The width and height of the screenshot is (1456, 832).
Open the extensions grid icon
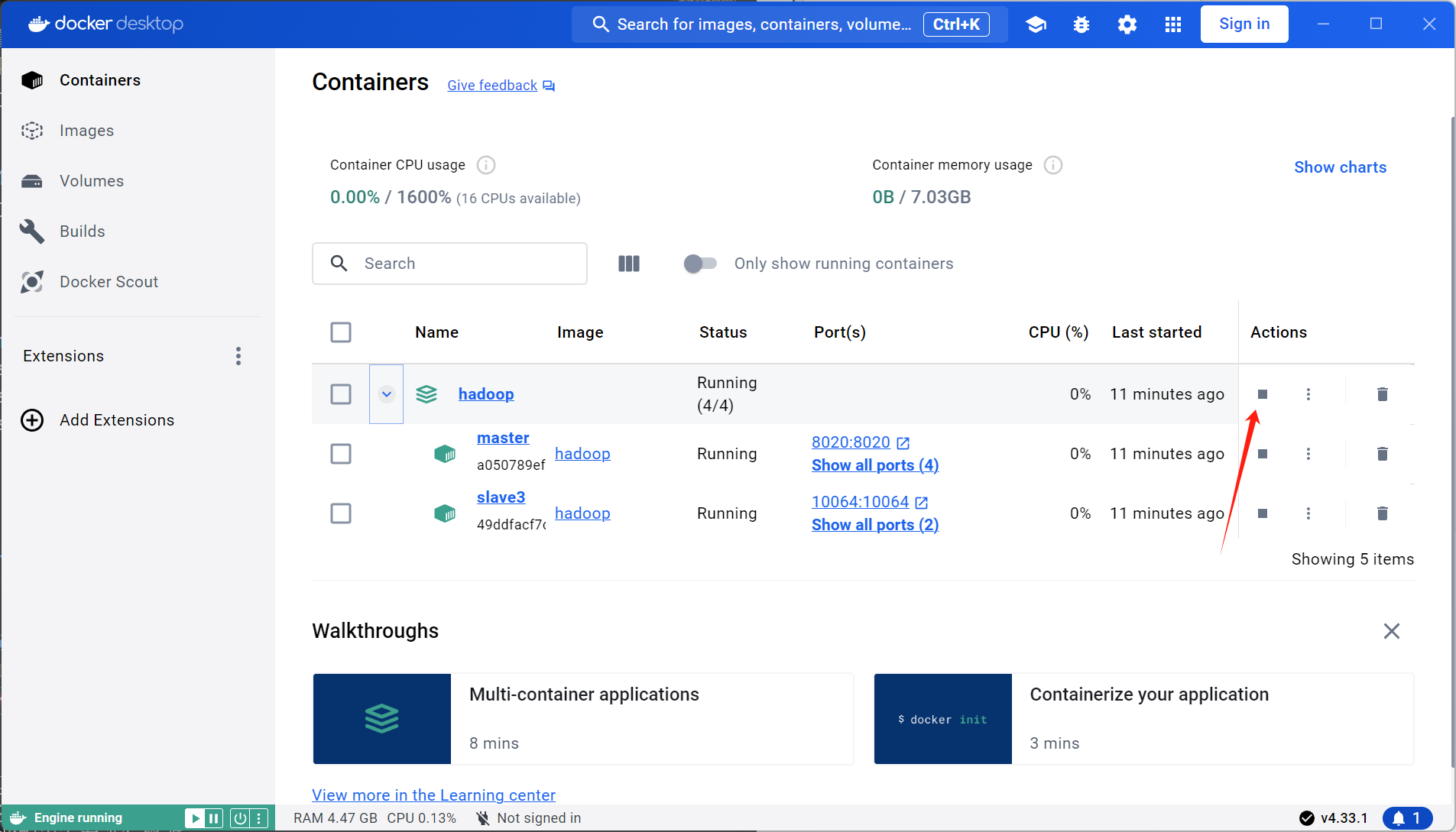pos(1172,24)
